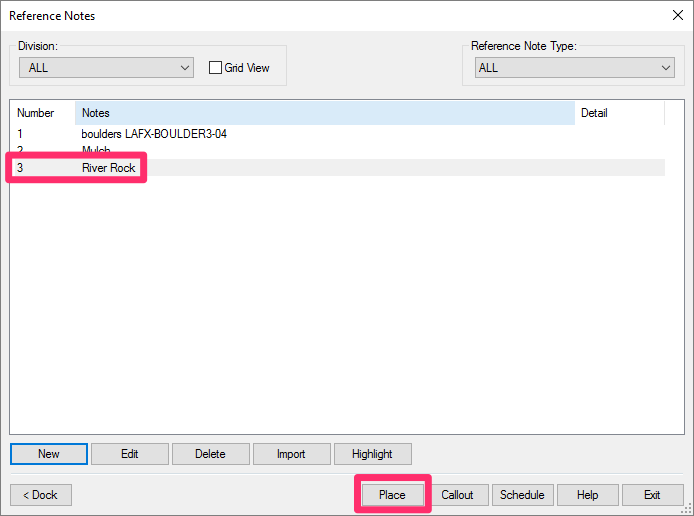This screenshot has width=694, height=516.
Task: Select the Mulch note row
Action: point(337,150)
